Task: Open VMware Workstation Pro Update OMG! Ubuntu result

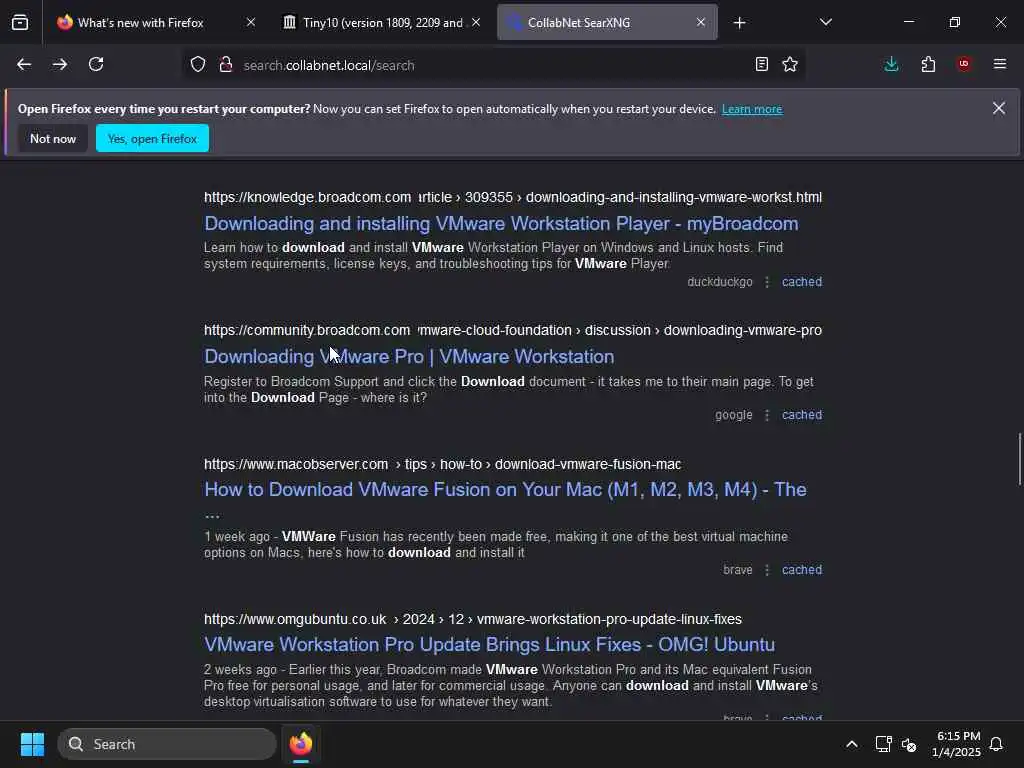Action: 489,645
